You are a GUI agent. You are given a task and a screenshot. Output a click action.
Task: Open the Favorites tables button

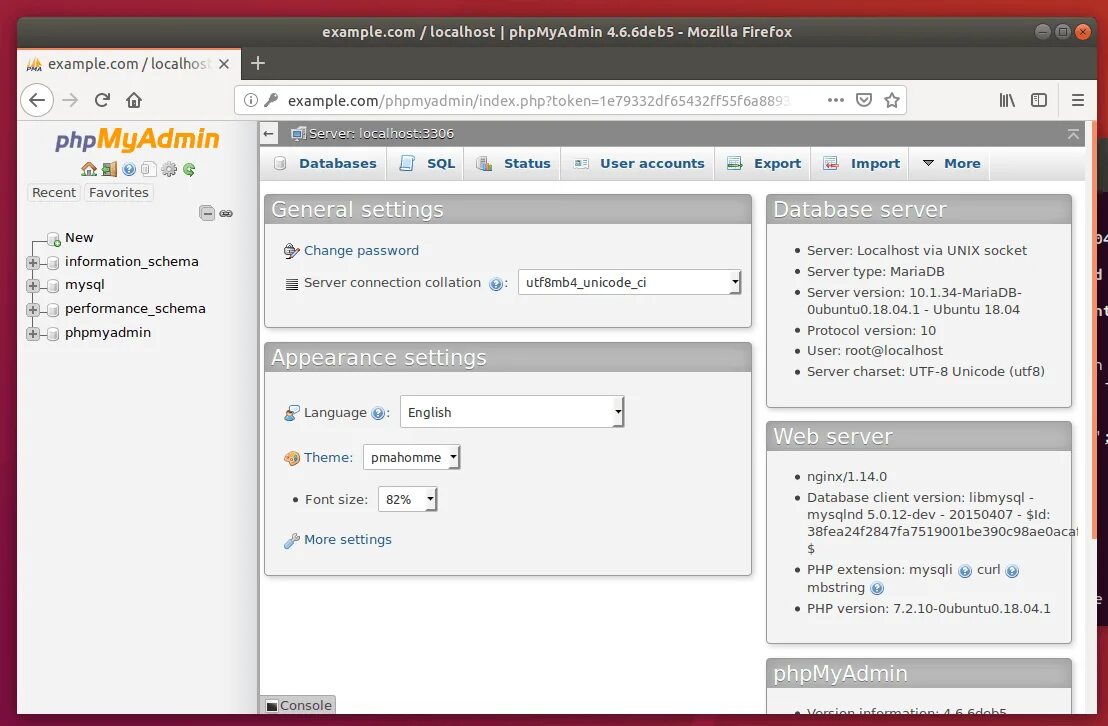[x=119, y=192]
